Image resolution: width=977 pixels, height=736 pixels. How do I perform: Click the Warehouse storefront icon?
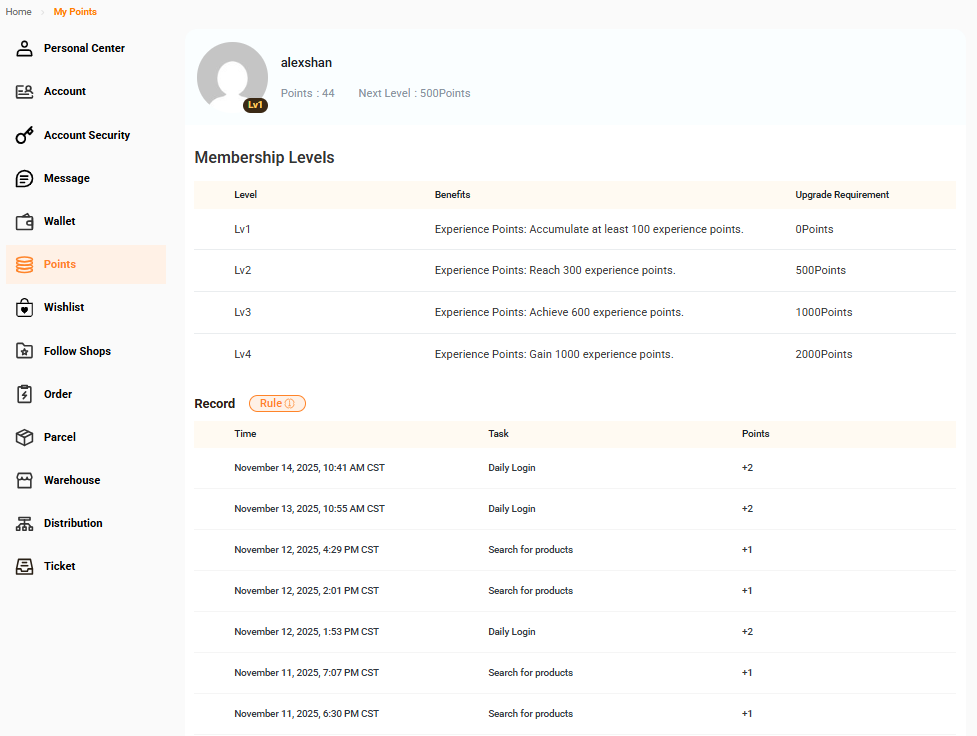pyautogui.click(x=25, y=480)
